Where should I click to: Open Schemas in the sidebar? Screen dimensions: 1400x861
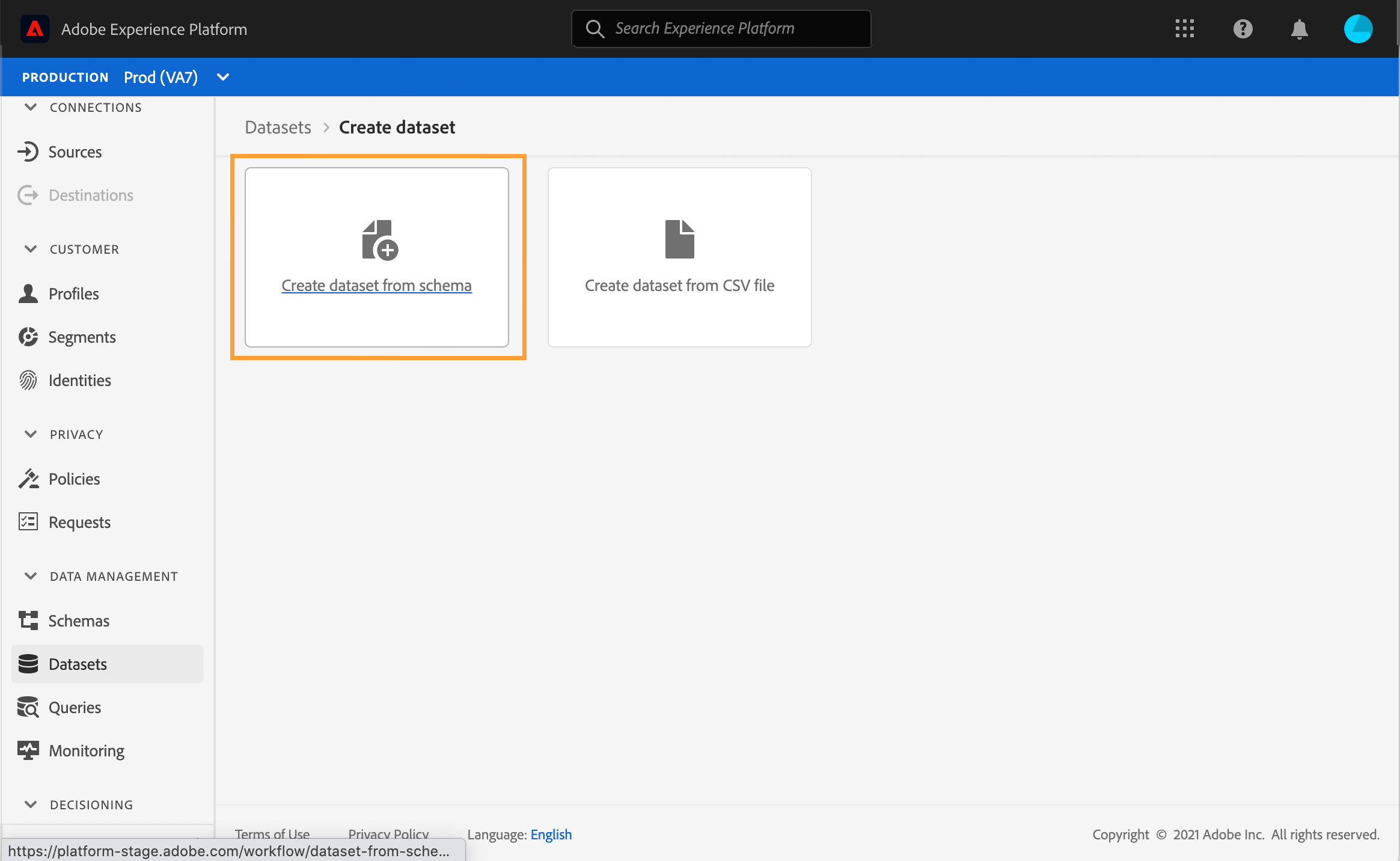click(79, 620)
